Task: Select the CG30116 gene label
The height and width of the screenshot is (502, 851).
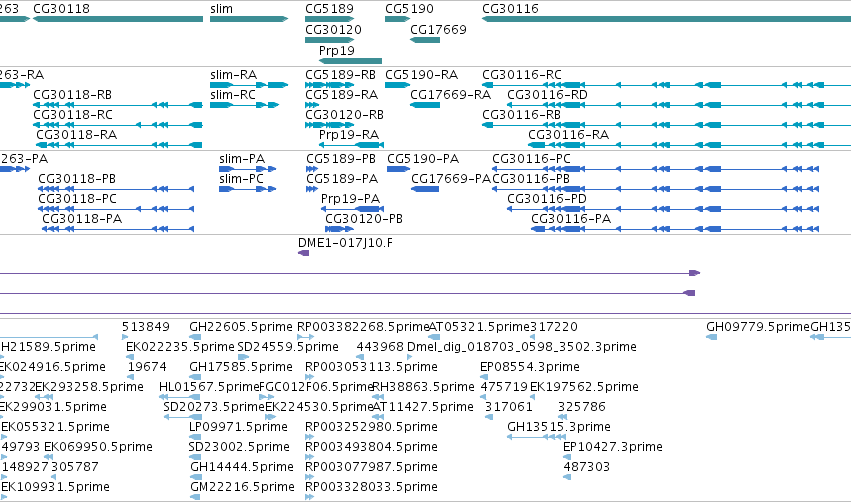Action: 510,9
